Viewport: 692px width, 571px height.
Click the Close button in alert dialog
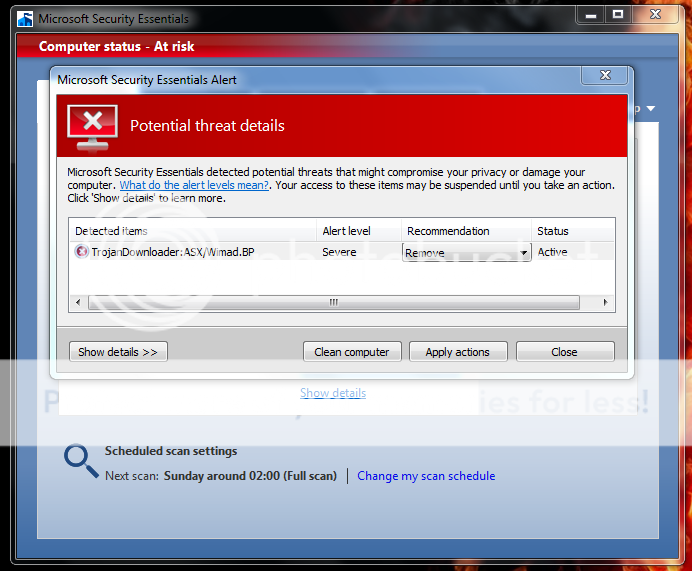pos(565,352)
